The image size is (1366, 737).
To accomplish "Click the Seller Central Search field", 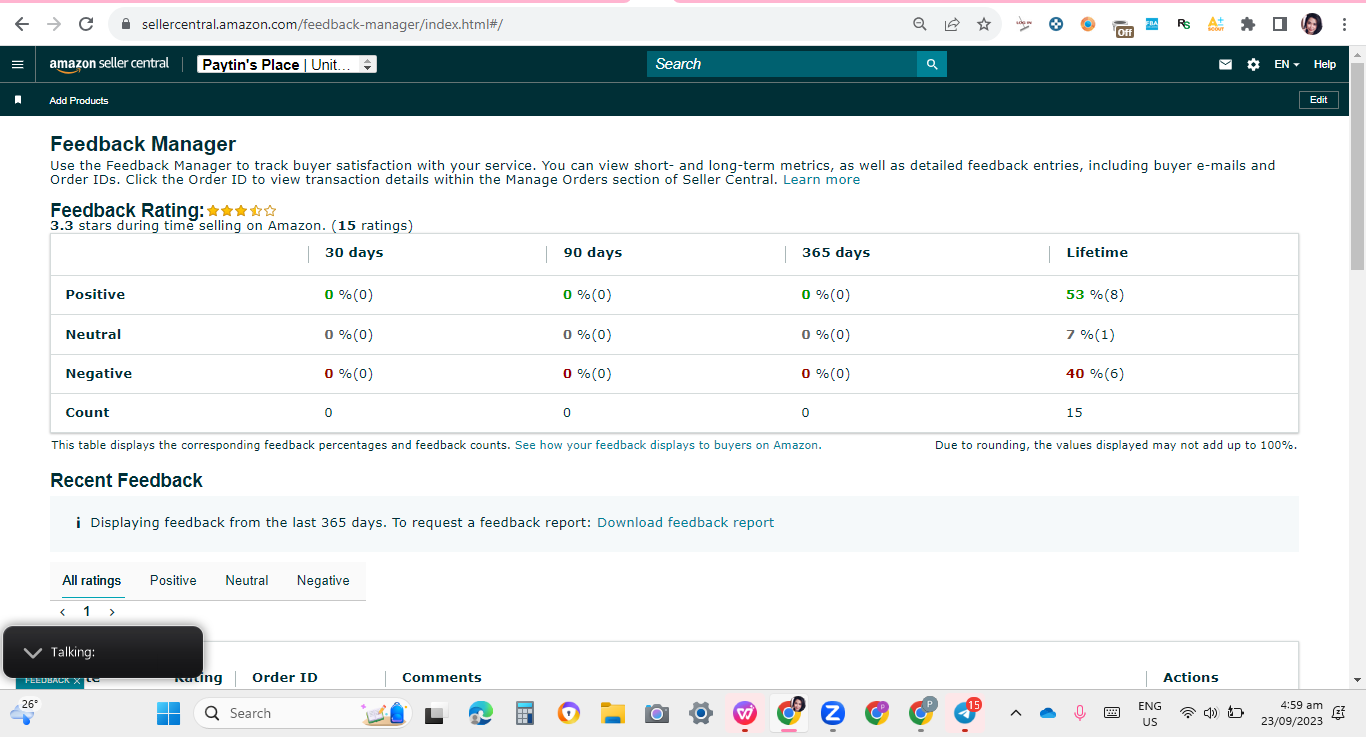I will tap(782, 64).
